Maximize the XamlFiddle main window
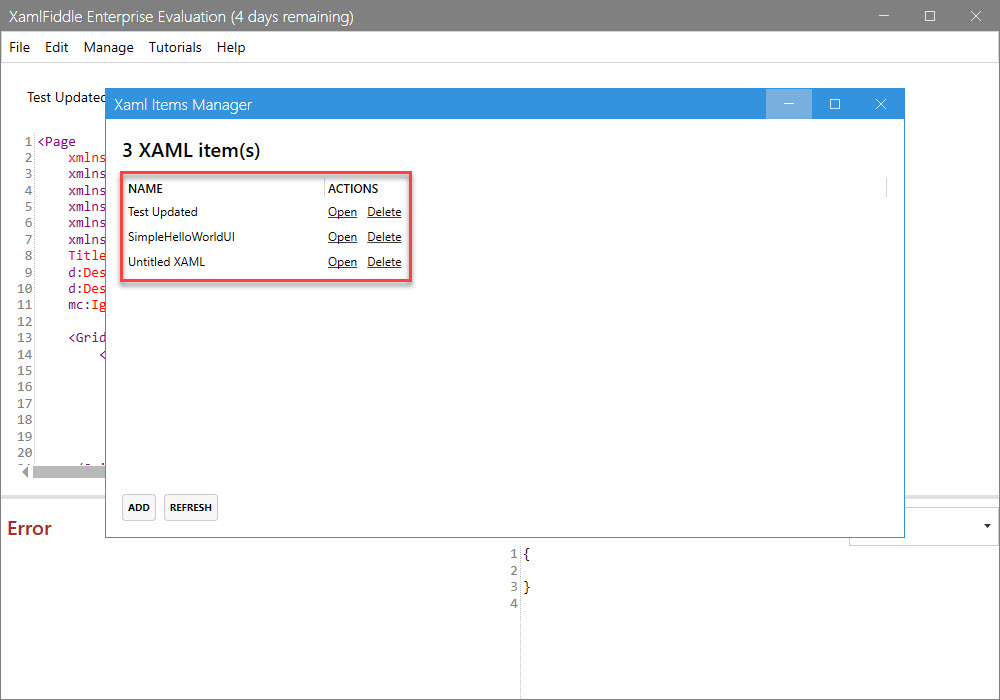The image size is (1000, 700). [x=930, y=16]
